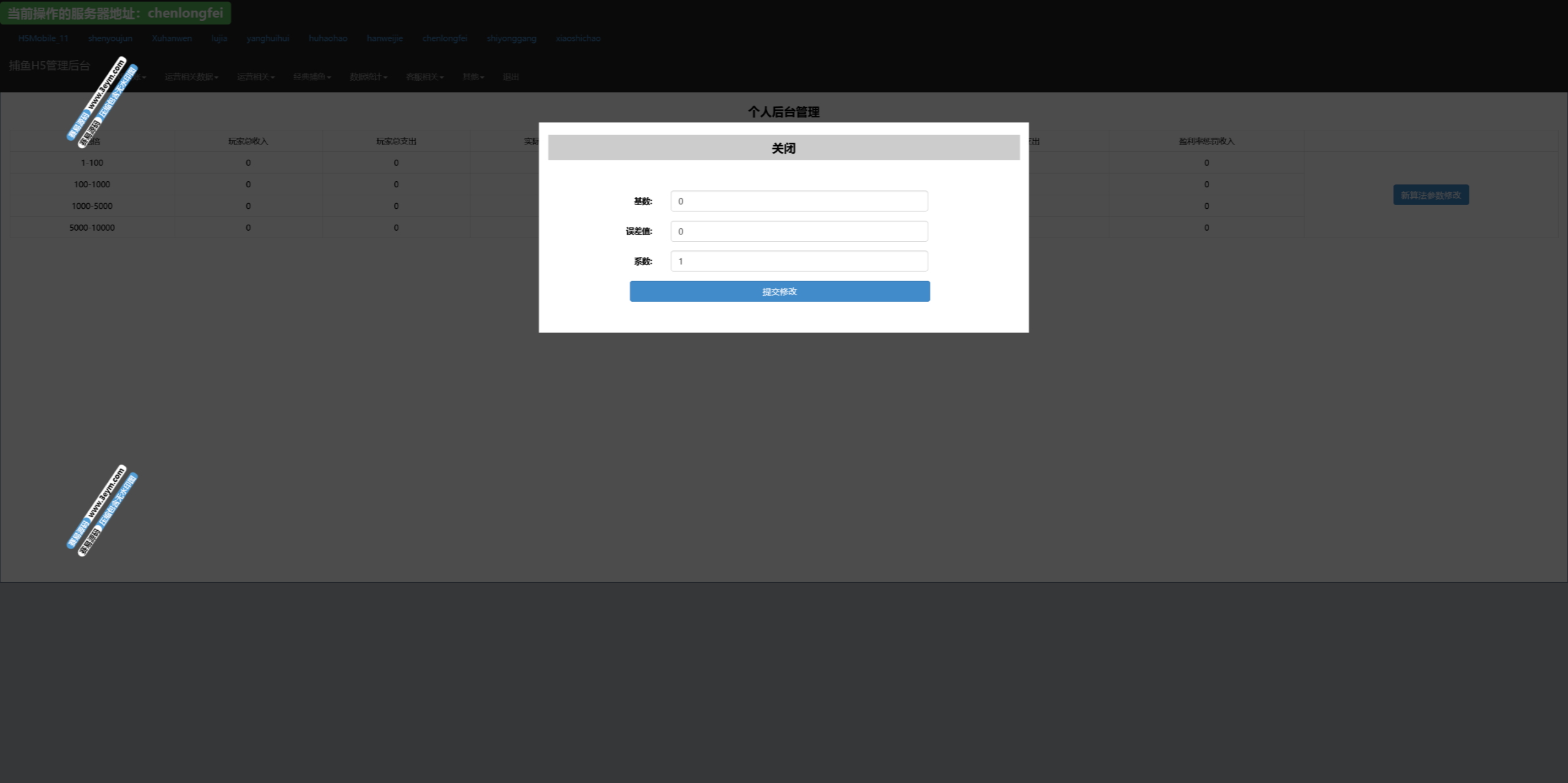Viewport: 1568px width, 783px height.
Task: Select the shenyoujun server link
Action: (x=110, y=38)
